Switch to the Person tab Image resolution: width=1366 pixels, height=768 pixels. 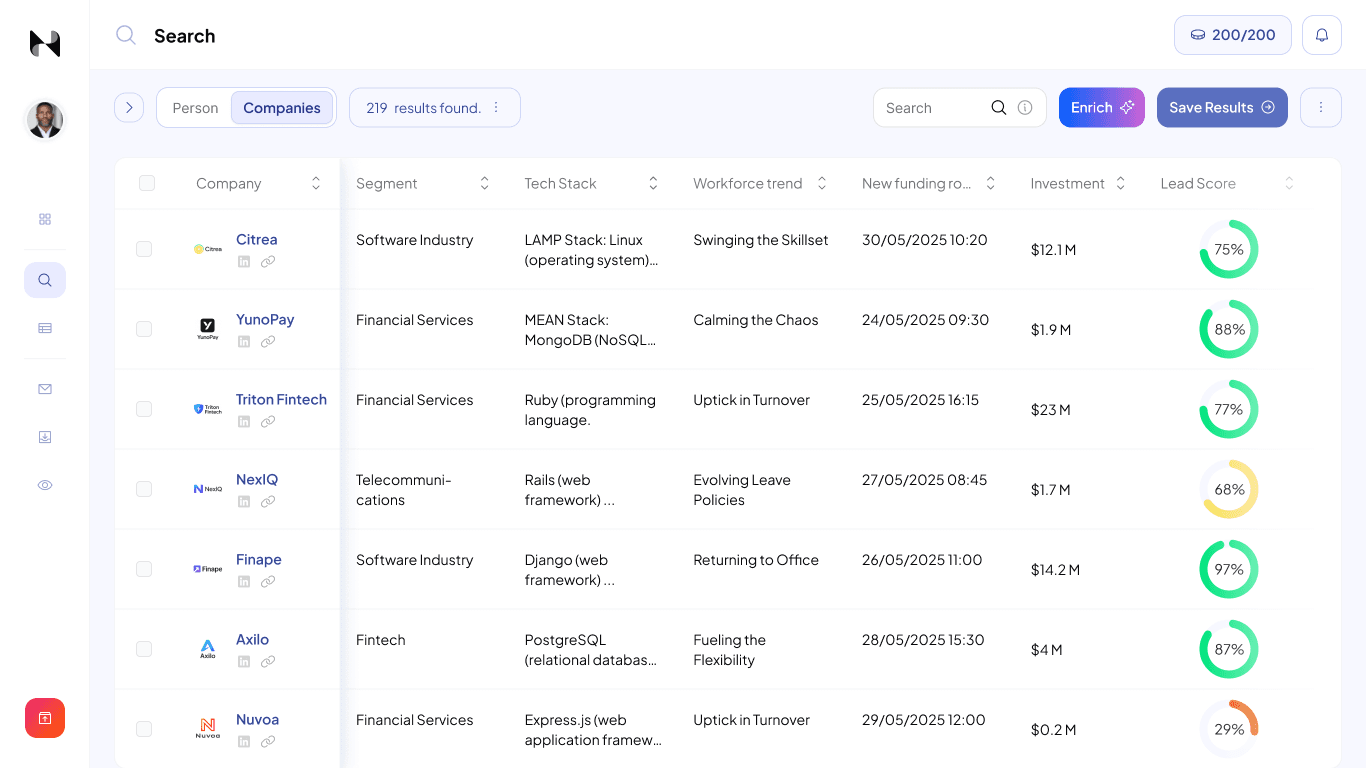tap(195, 108)
